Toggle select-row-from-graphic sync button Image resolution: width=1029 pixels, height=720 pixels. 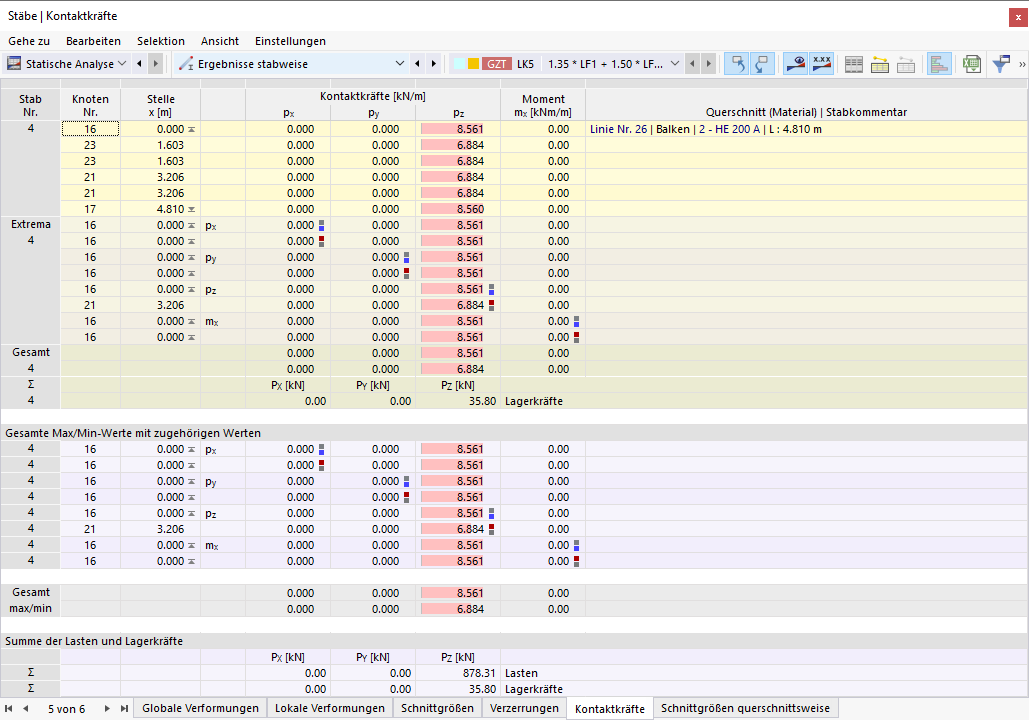pos(763,64)
